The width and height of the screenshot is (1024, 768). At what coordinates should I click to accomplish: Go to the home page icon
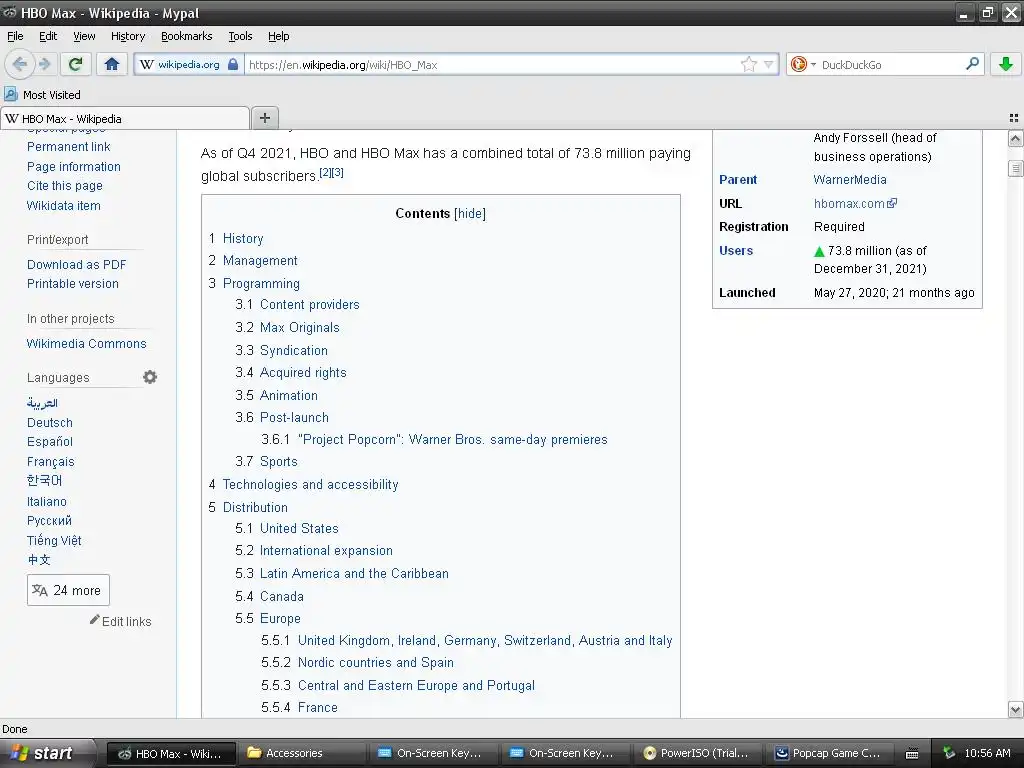112,64
